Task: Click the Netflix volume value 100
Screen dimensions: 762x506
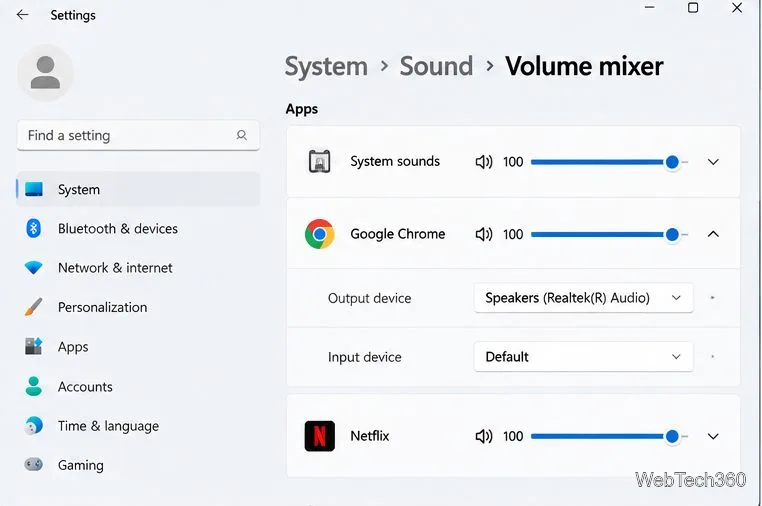Action: click(x=513, y=436)
